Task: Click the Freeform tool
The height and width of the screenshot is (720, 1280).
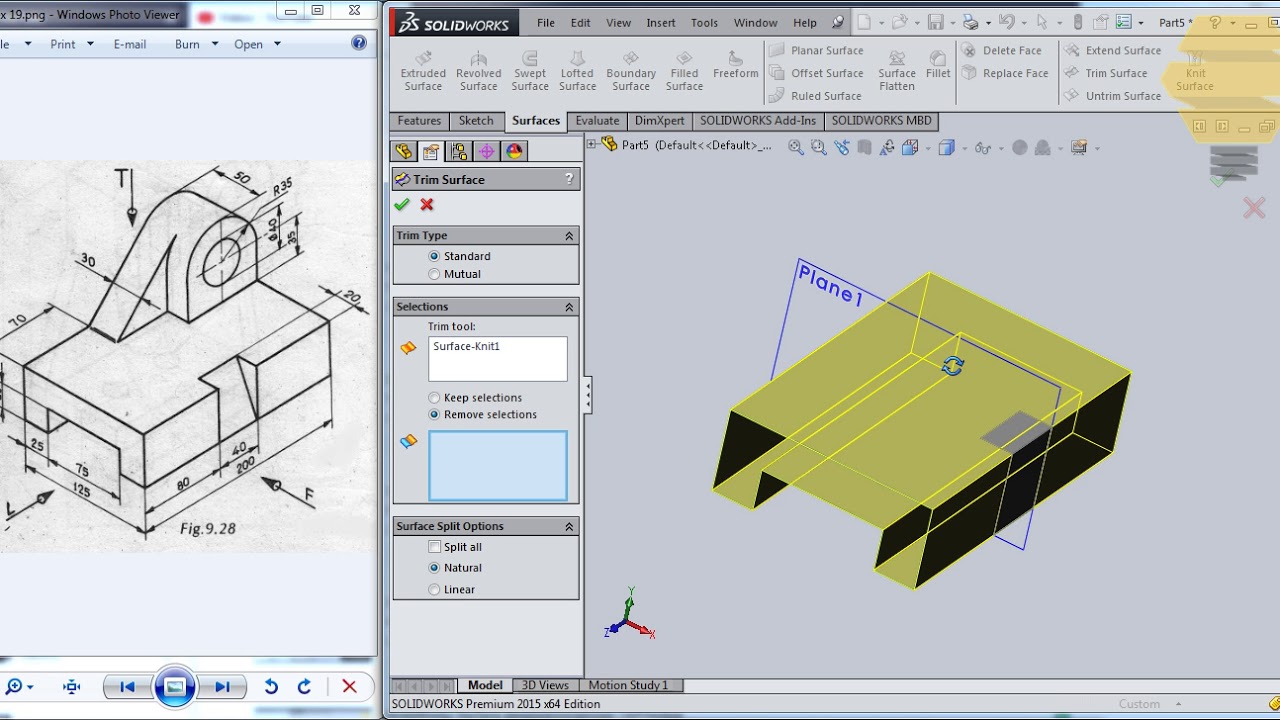Action: 736,65
